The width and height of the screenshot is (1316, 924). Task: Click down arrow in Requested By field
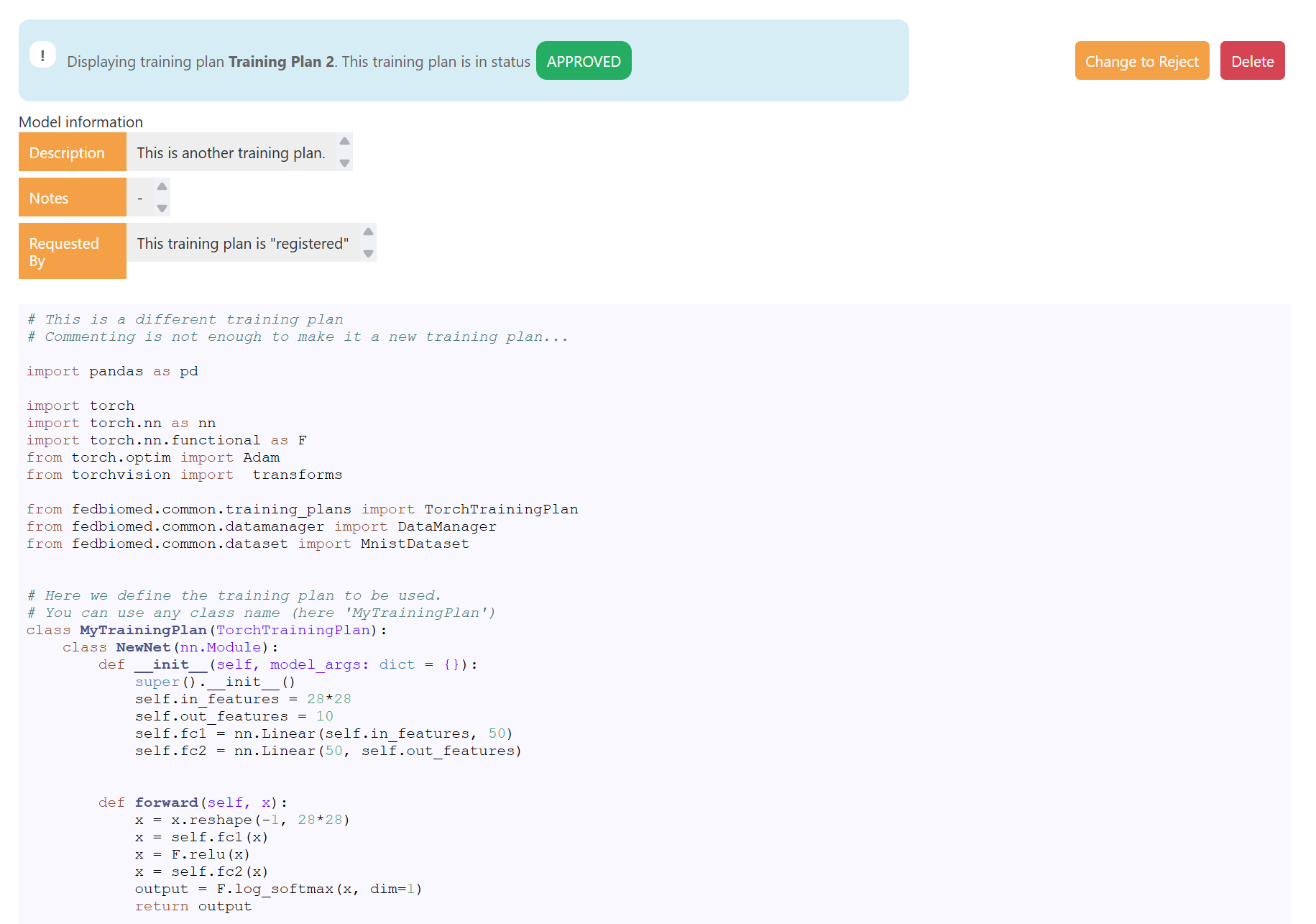pyautogui.click(x=369, y=254)
